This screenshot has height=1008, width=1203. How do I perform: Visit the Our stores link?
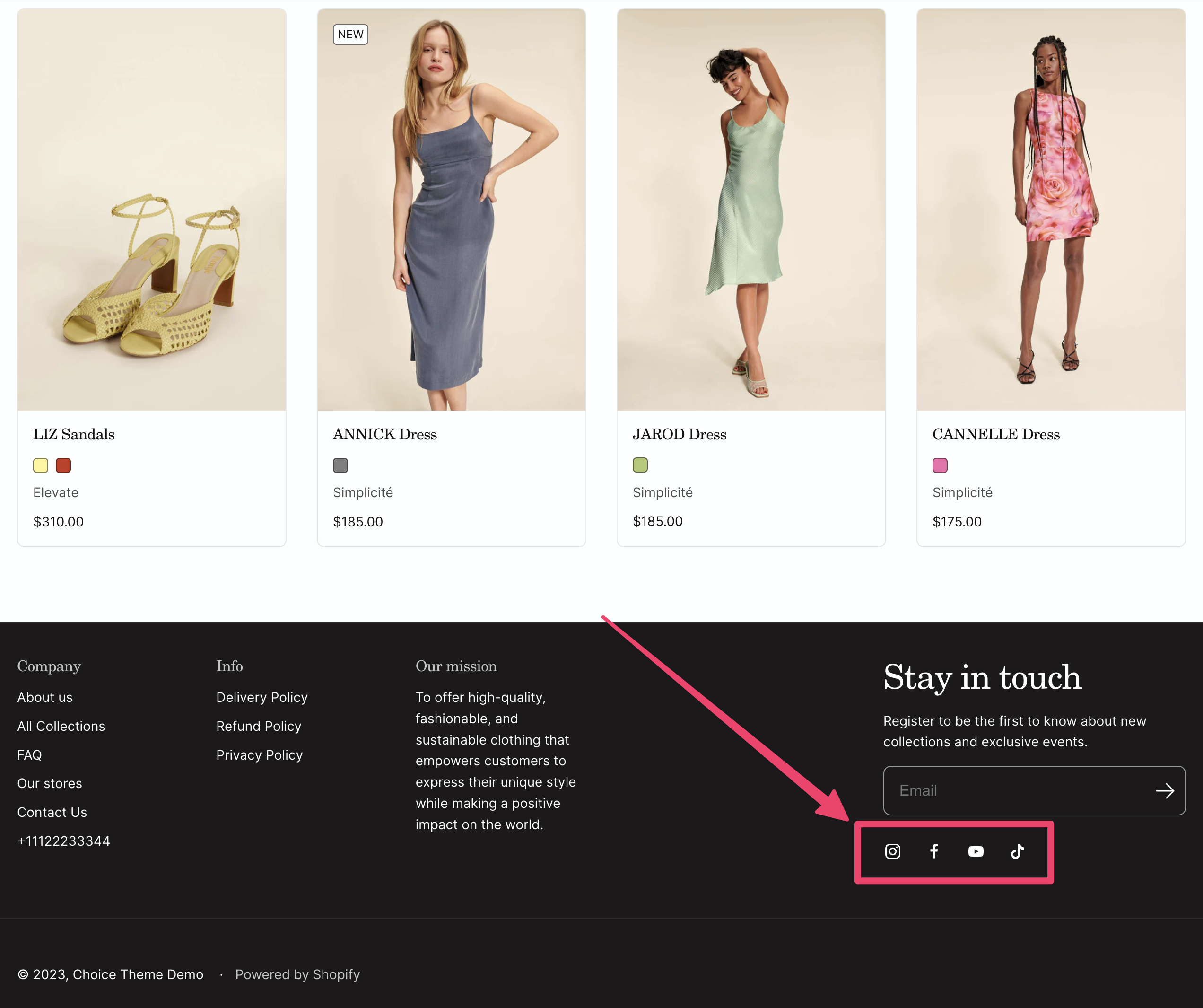49,783
